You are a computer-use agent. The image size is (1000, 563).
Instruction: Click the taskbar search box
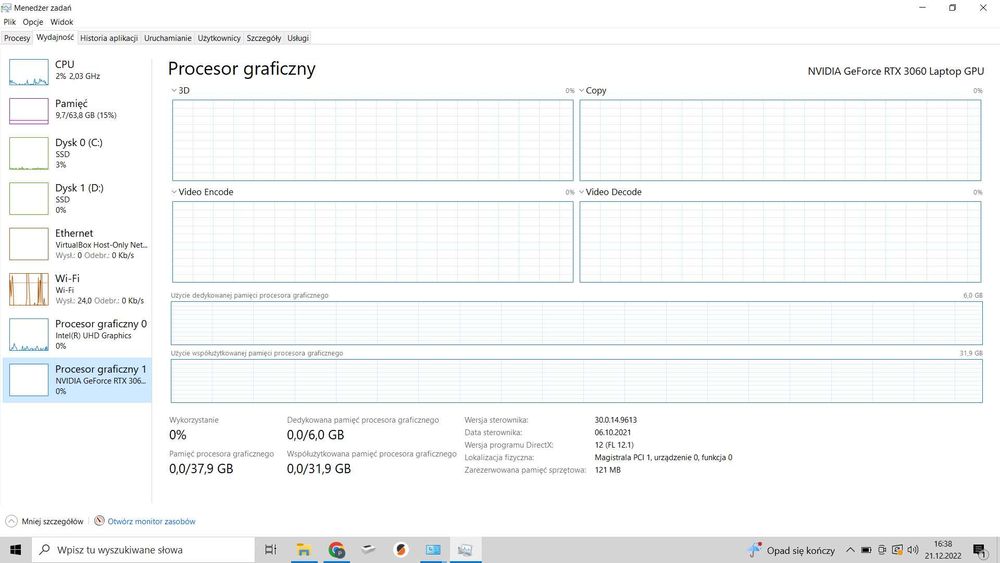tap(143, 550)
